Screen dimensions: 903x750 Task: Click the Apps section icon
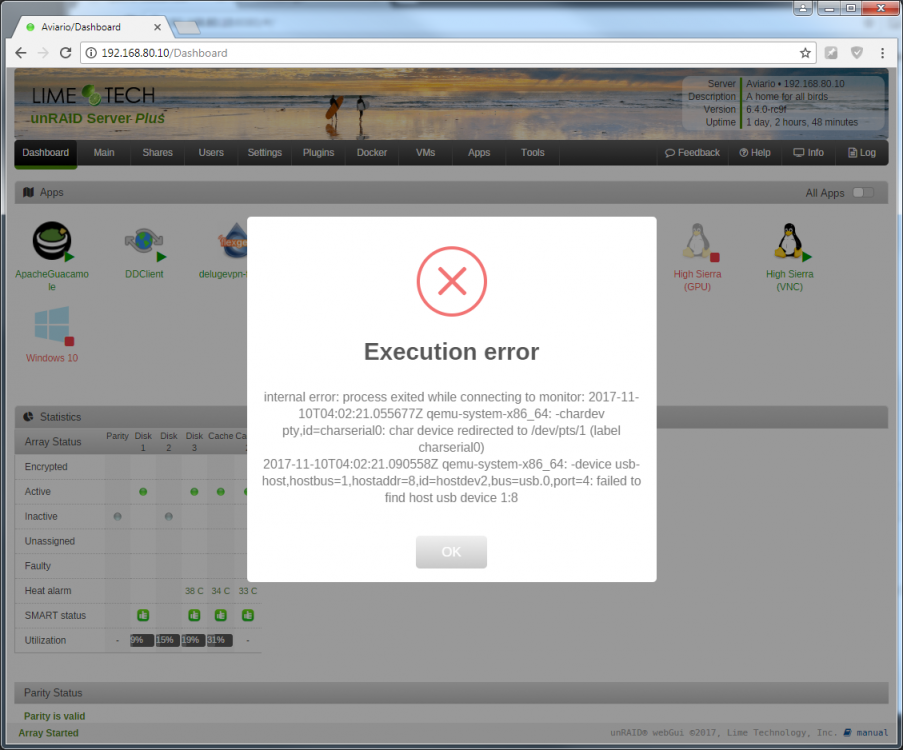(x=28, y=192)
